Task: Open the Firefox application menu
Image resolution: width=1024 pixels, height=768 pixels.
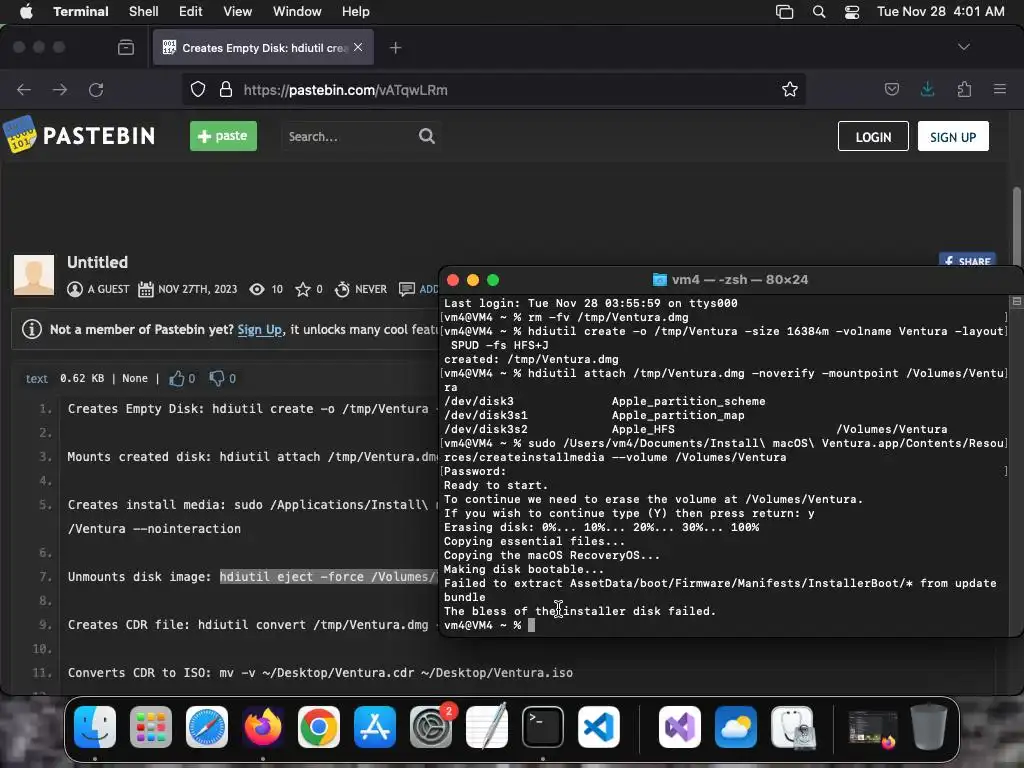Action: click(999, 89)
